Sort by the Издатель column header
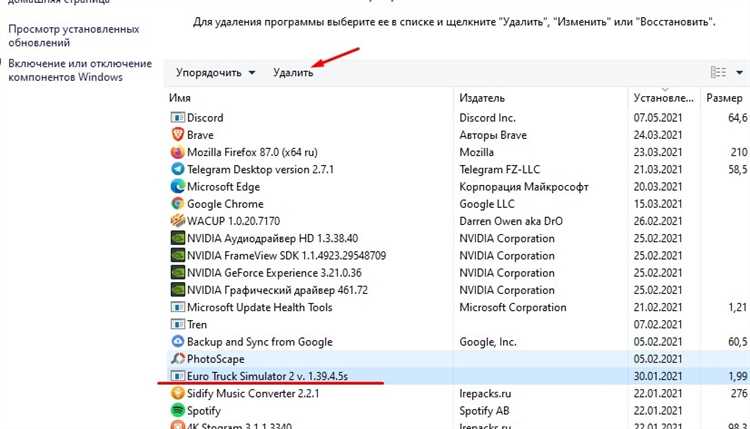This screenshot has height=429, width=750. [x=482, y=98]
